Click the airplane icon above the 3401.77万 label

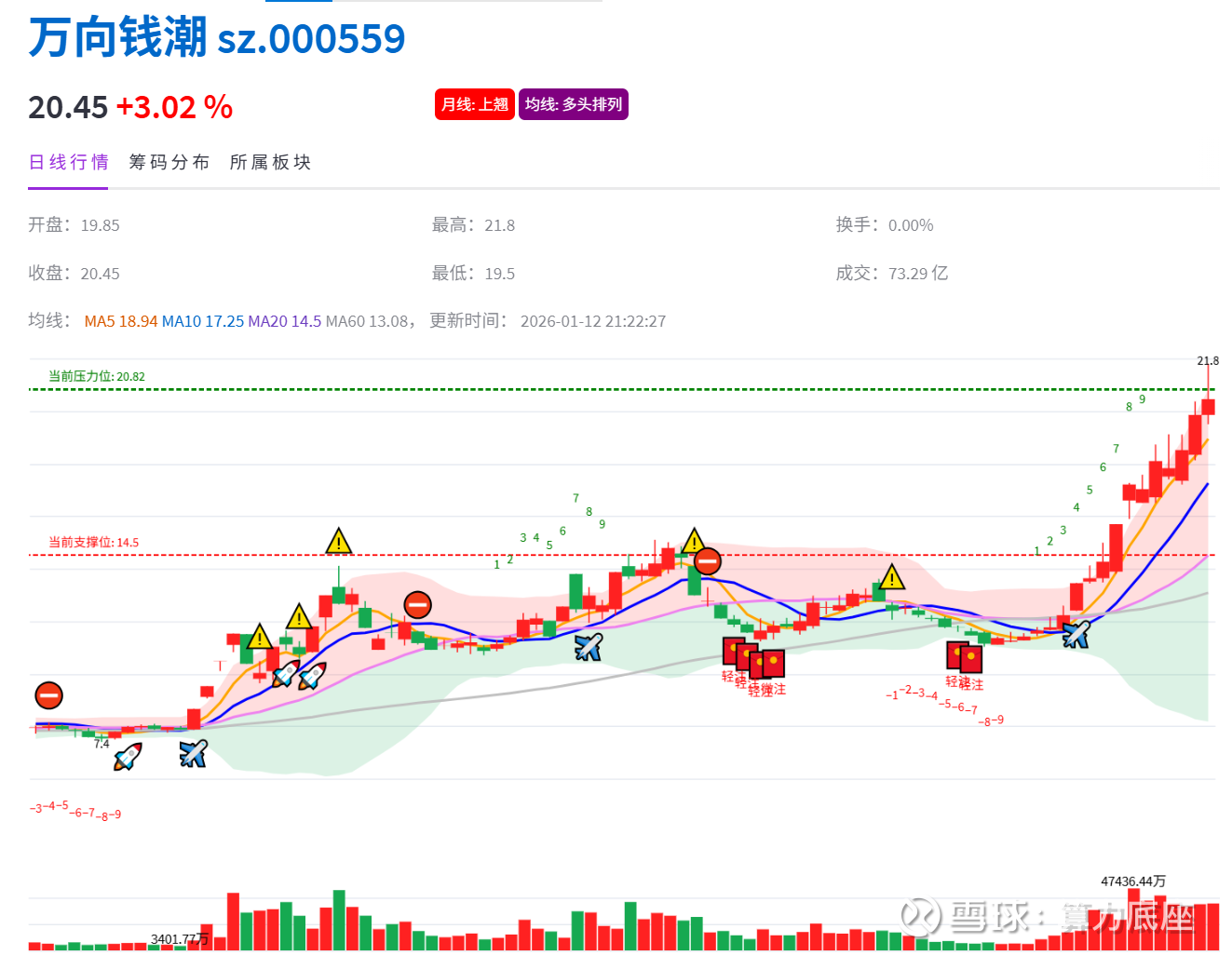coord(193,753)
